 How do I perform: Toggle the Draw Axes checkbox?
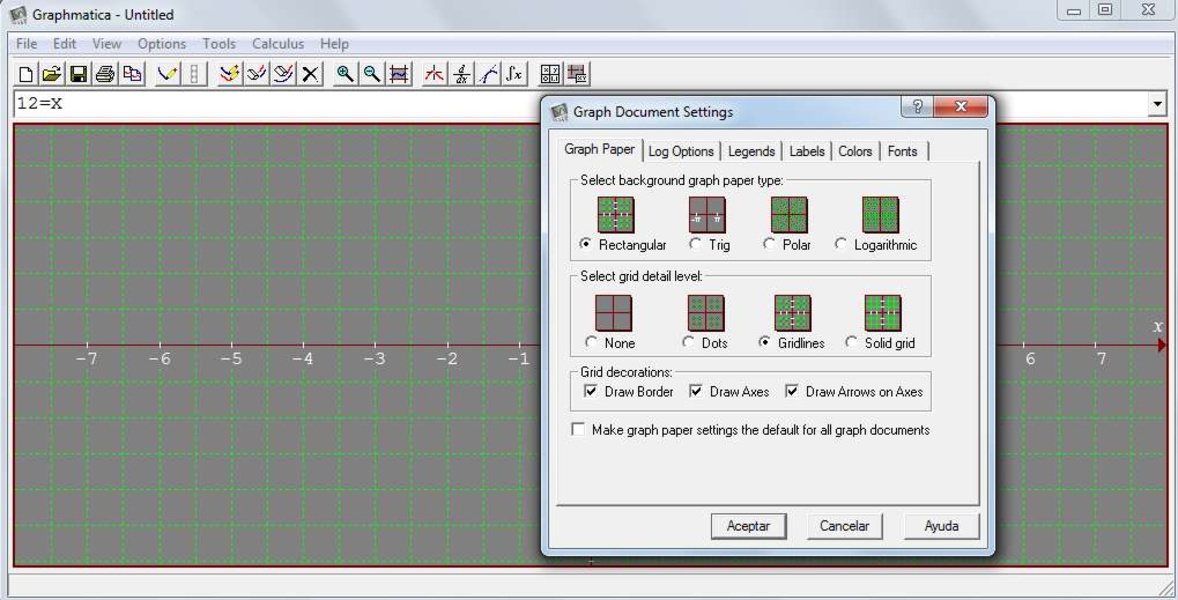pyautogui.click(x=696, y=391)
